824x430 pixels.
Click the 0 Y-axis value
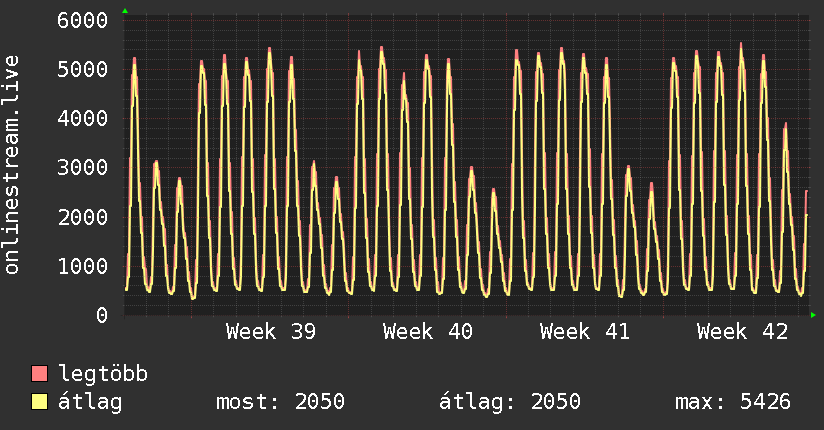pos(102,315)
